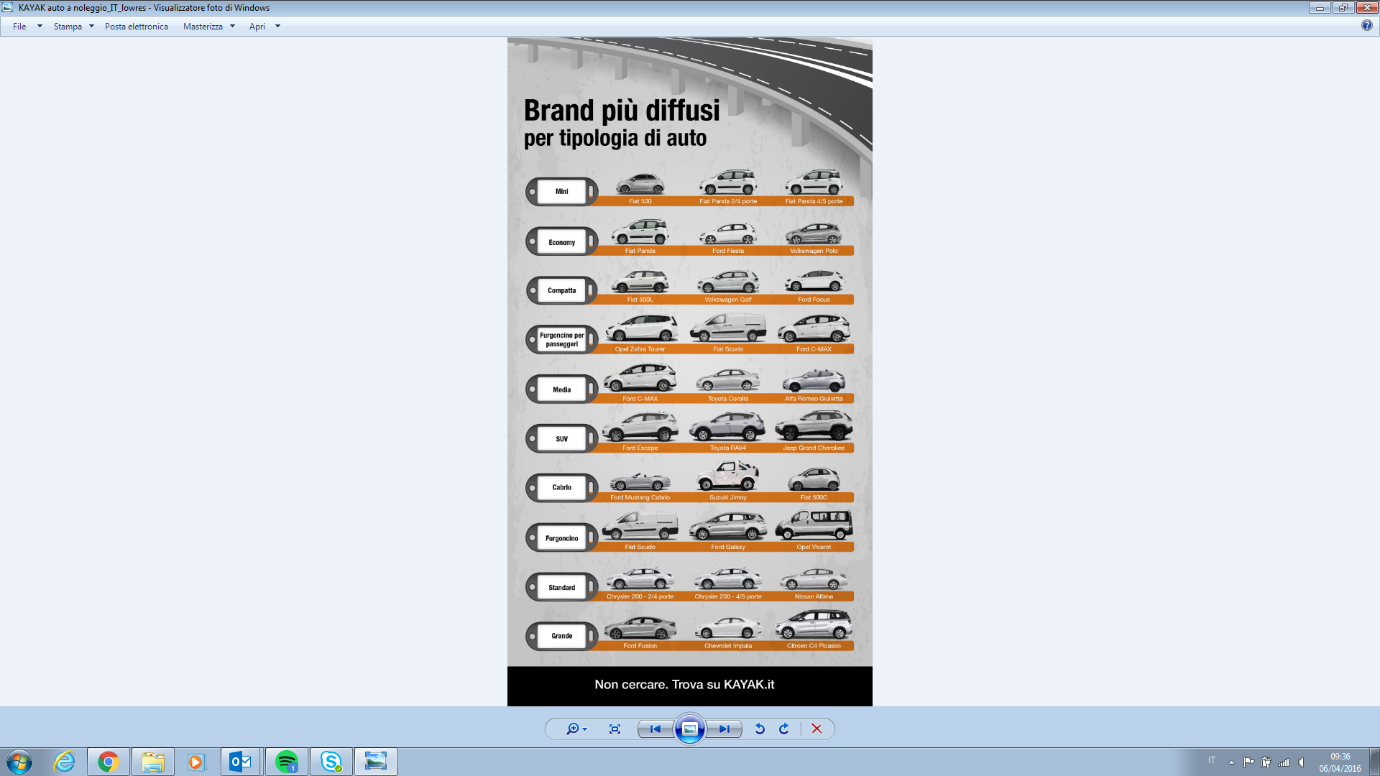Image resolution: width=1380 pixels, height=776 pixels.
Task: Show hidden tray icons arrow
Action: coord(1232,761)
